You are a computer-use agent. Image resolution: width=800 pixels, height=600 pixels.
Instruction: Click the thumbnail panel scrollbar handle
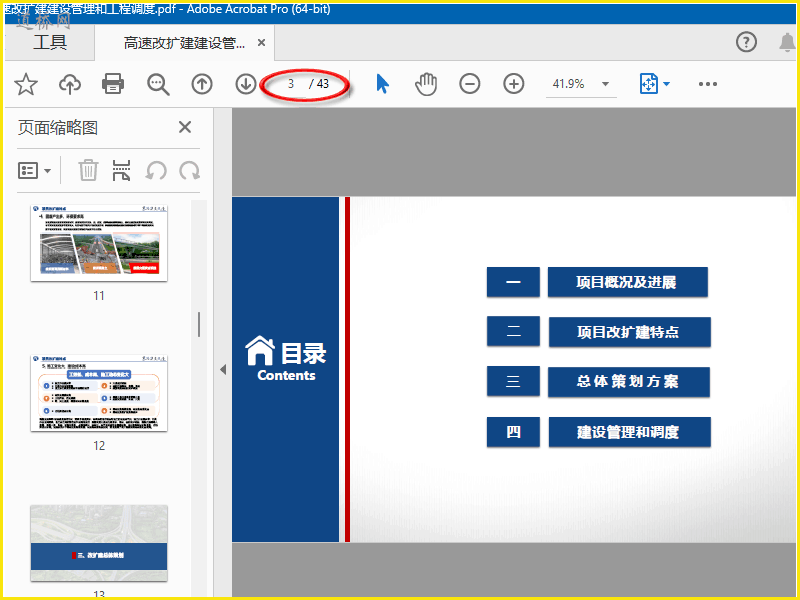pos(198,324)
